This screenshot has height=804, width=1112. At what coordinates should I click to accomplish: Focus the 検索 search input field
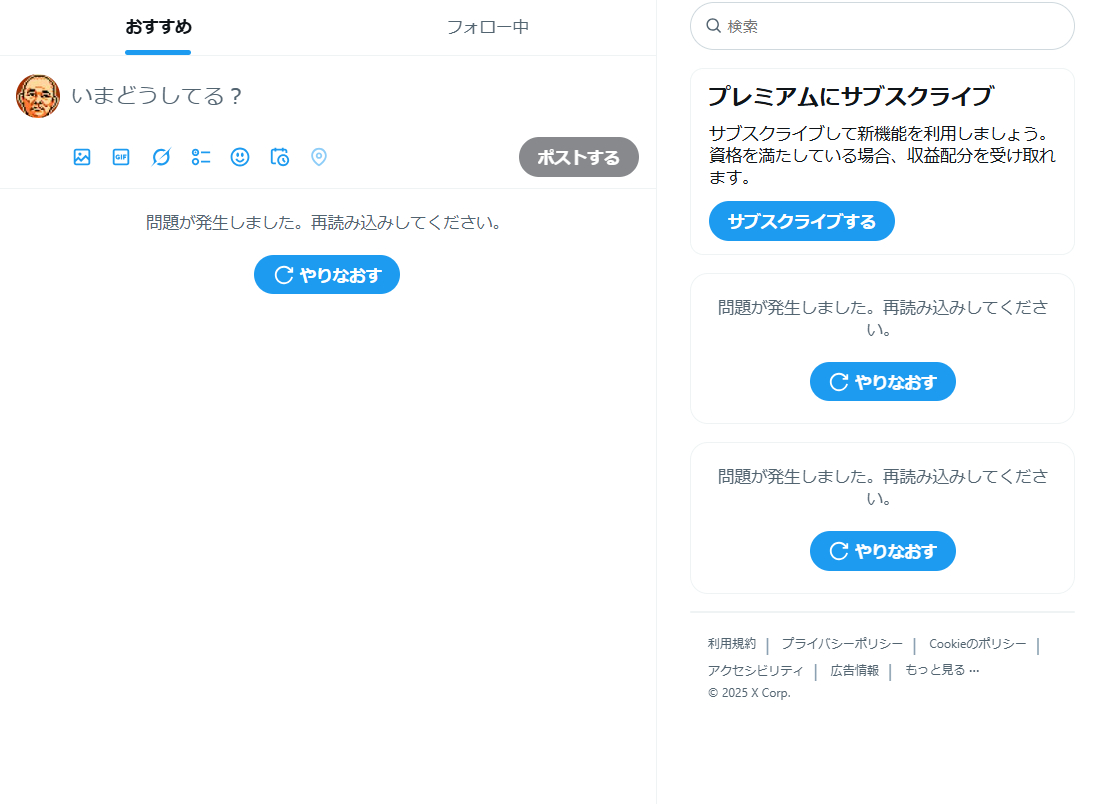(890, 26)
